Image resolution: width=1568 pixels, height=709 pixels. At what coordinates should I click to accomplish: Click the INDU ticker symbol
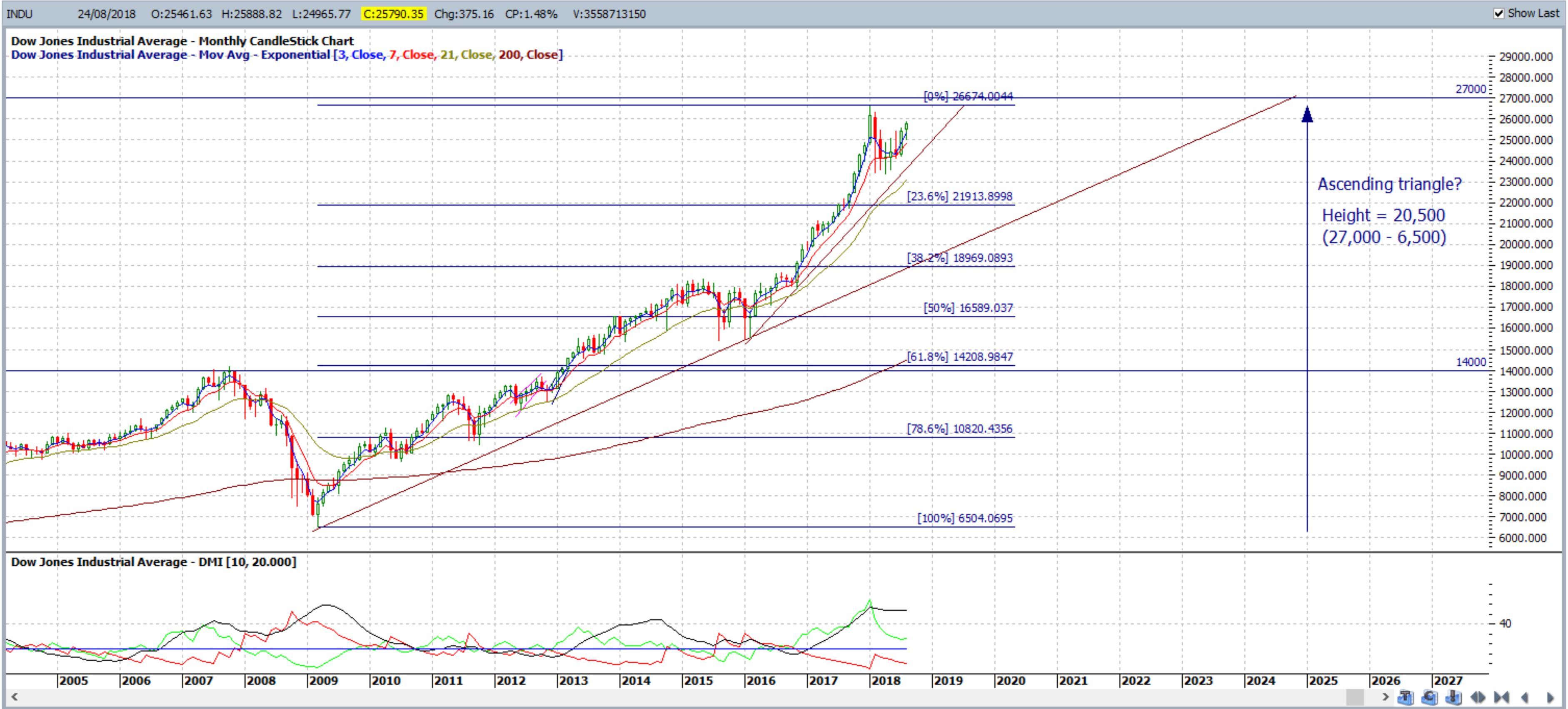click(20, 13)
